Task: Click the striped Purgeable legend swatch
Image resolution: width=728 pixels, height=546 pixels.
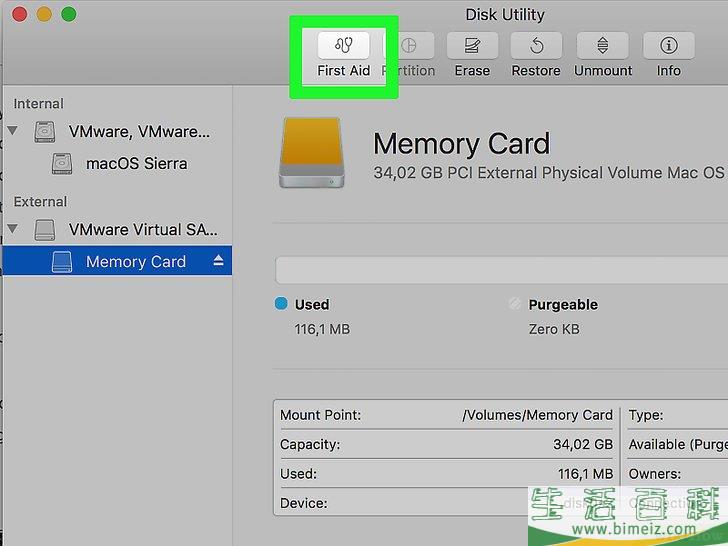Action: click(x=515, y=304)
